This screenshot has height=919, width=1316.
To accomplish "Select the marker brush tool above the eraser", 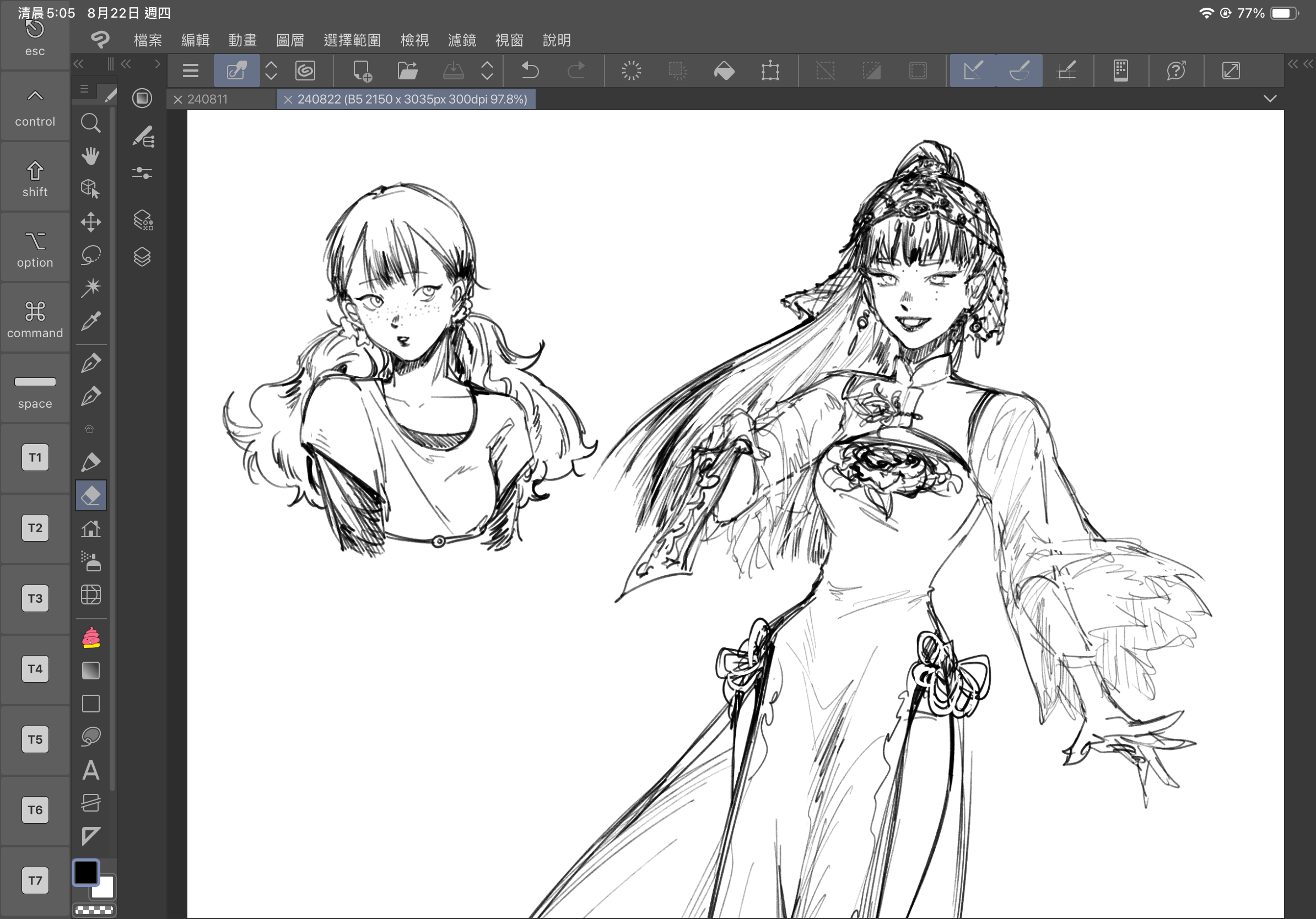I will tap(90, 462).
